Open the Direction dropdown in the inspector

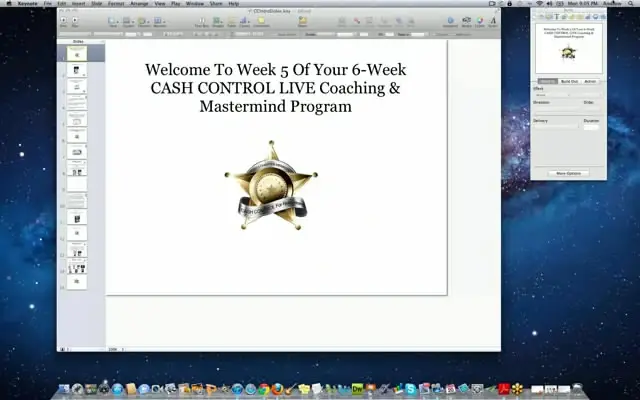556,109
